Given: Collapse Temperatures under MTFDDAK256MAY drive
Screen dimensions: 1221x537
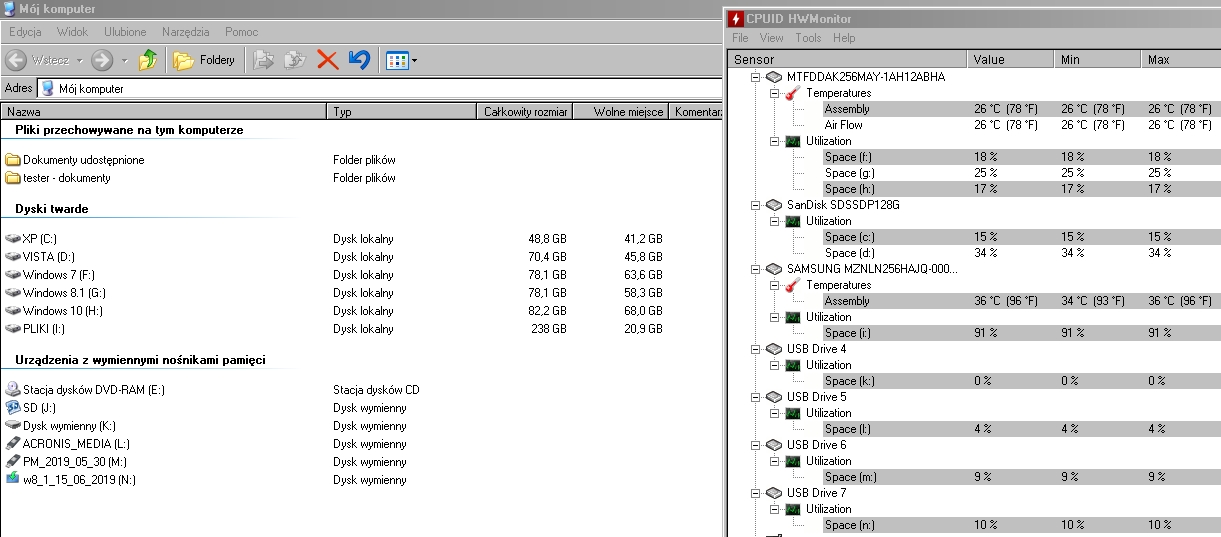Looking at the screenshot, I should [x=773, y=93].
